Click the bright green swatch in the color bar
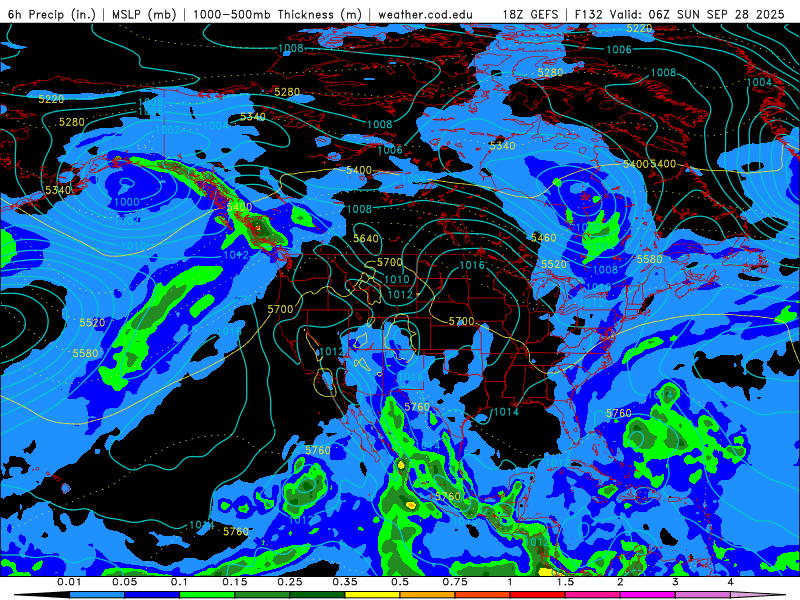 (x=207, y=595)
